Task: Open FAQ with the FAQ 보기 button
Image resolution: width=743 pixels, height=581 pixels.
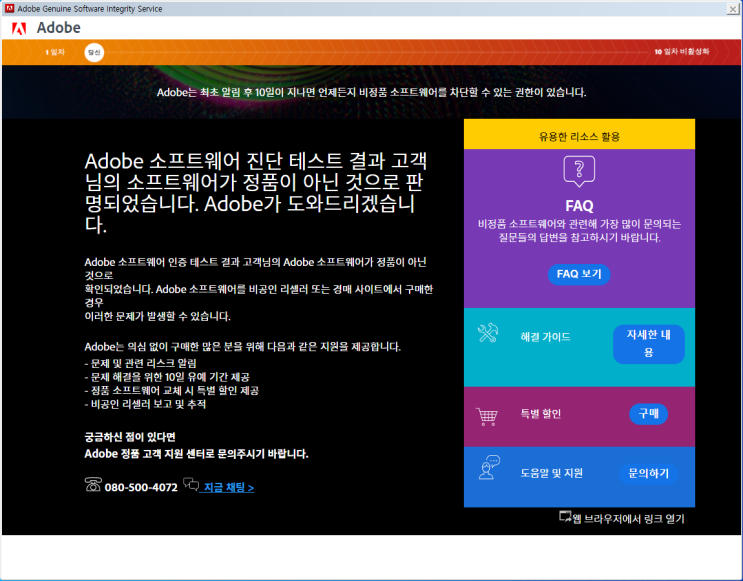Action: (579, 274)
